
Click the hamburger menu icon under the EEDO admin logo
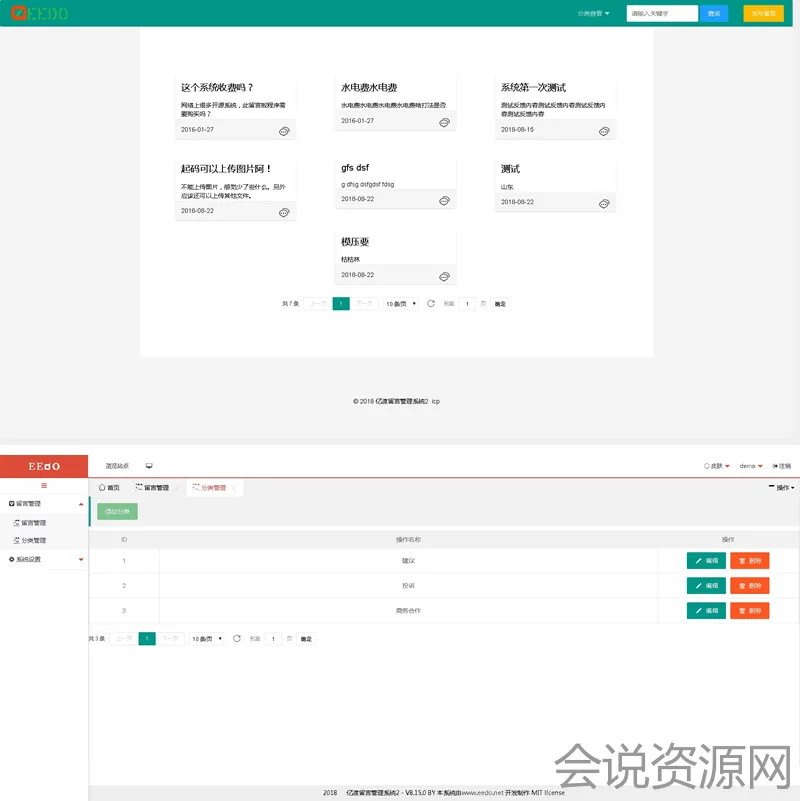point(44,485)
